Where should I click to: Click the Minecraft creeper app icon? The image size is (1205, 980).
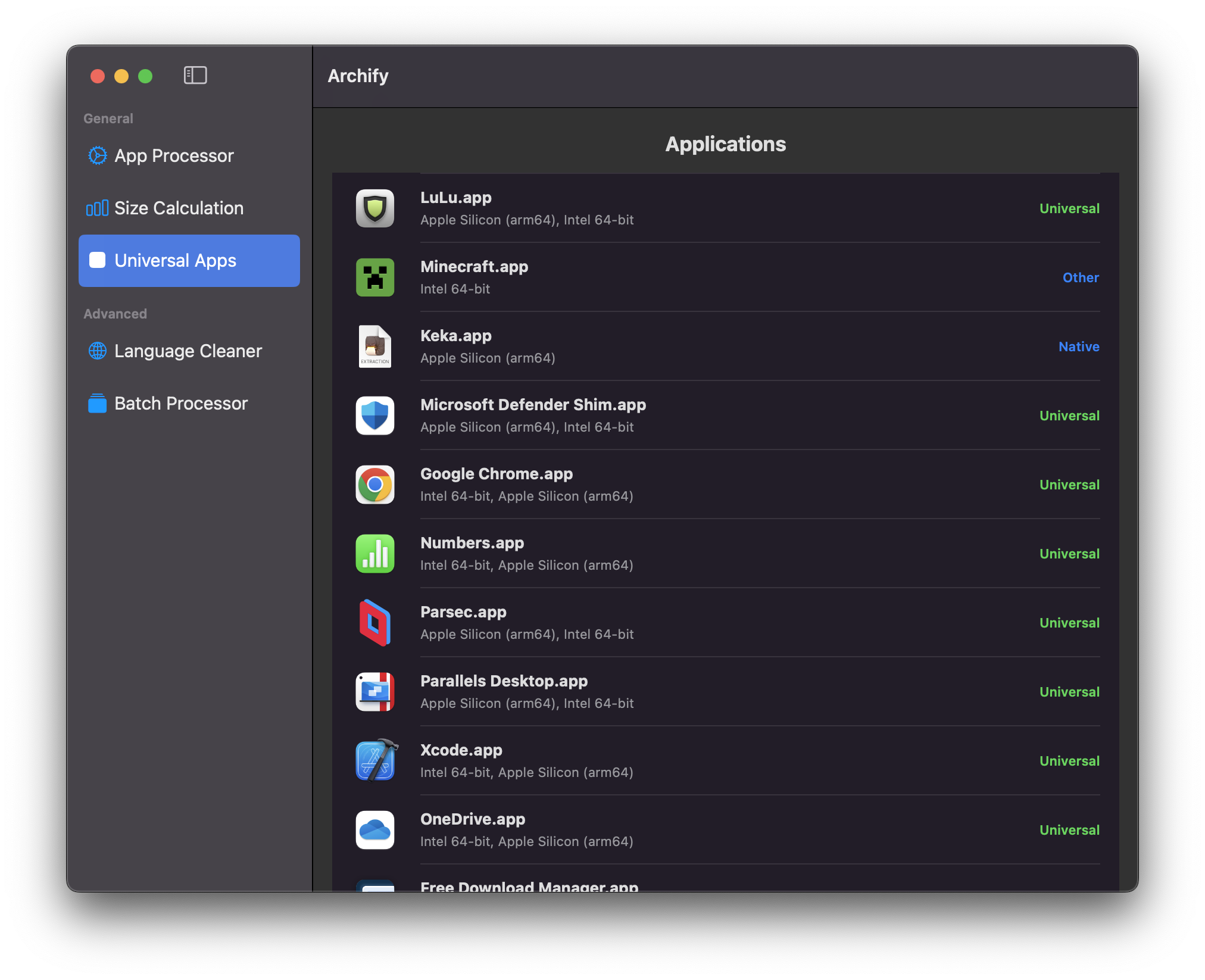point(375,277)
